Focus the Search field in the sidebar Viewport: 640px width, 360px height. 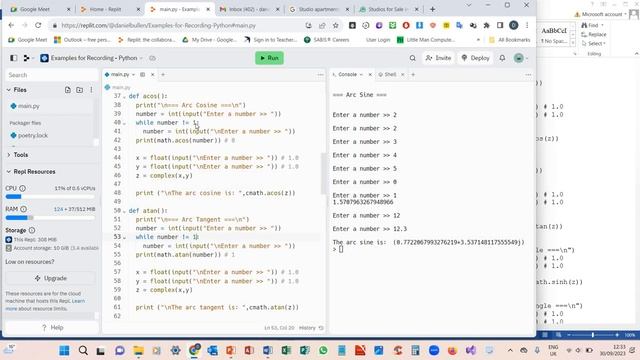pyautogui.click(x=51, y=75)
